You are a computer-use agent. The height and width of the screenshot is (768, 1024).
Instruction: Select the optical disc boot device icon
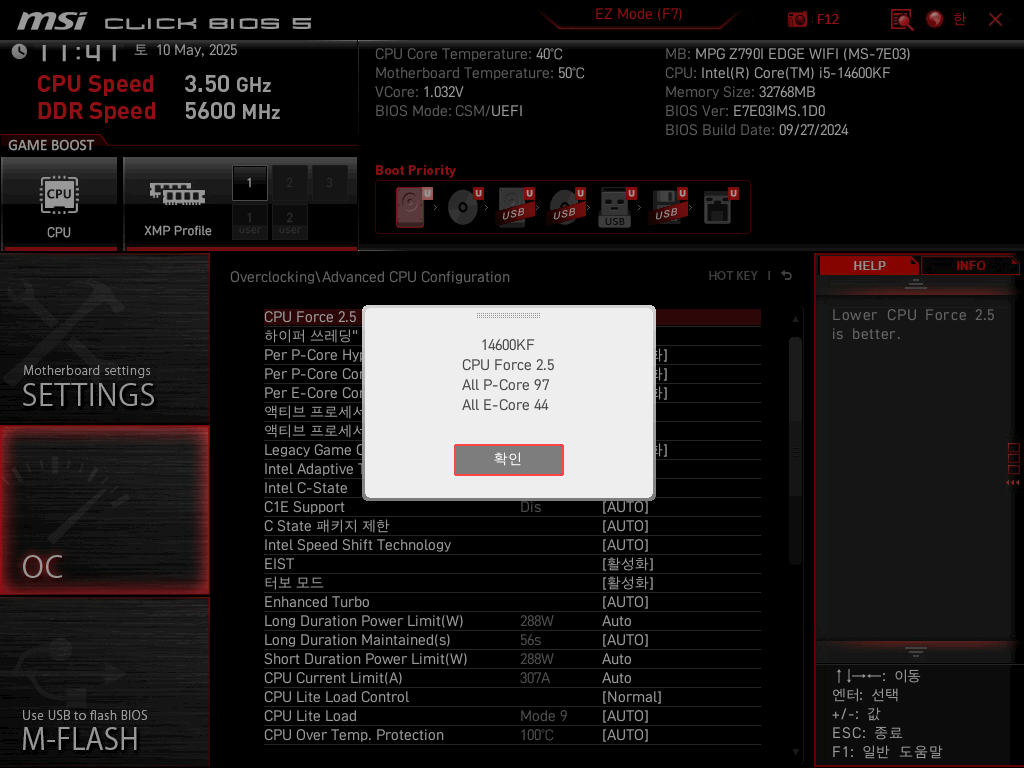pos(464,206)
